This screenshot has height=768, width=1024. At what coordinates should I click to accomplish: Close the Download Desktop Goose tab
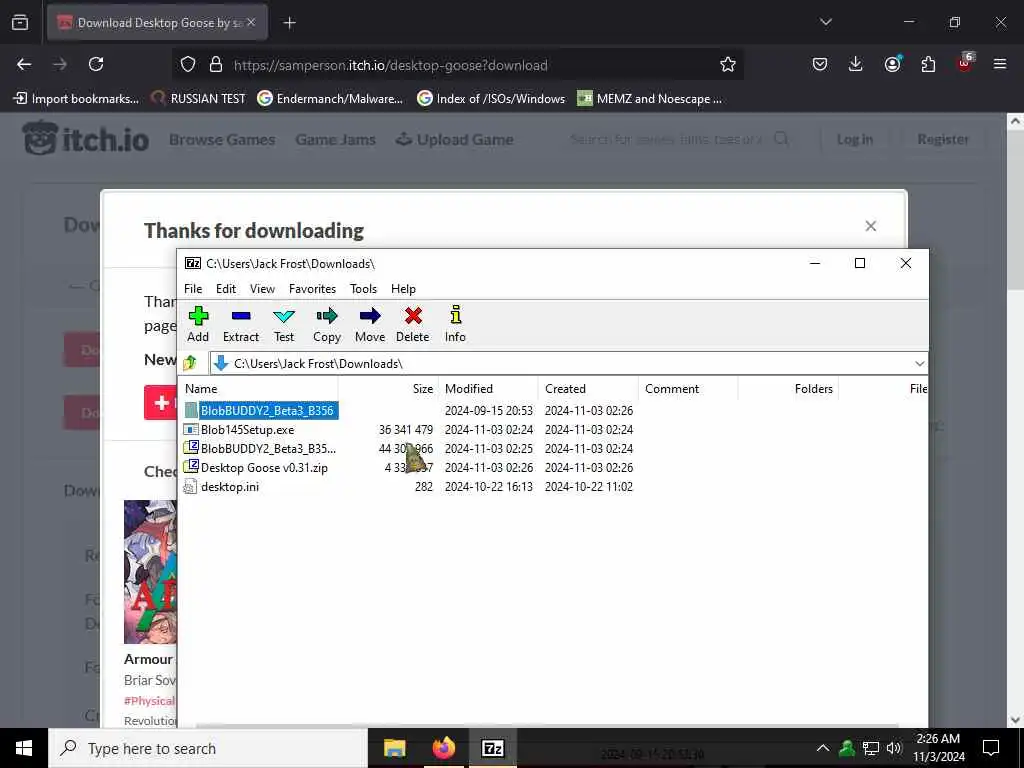coord(251,22)
